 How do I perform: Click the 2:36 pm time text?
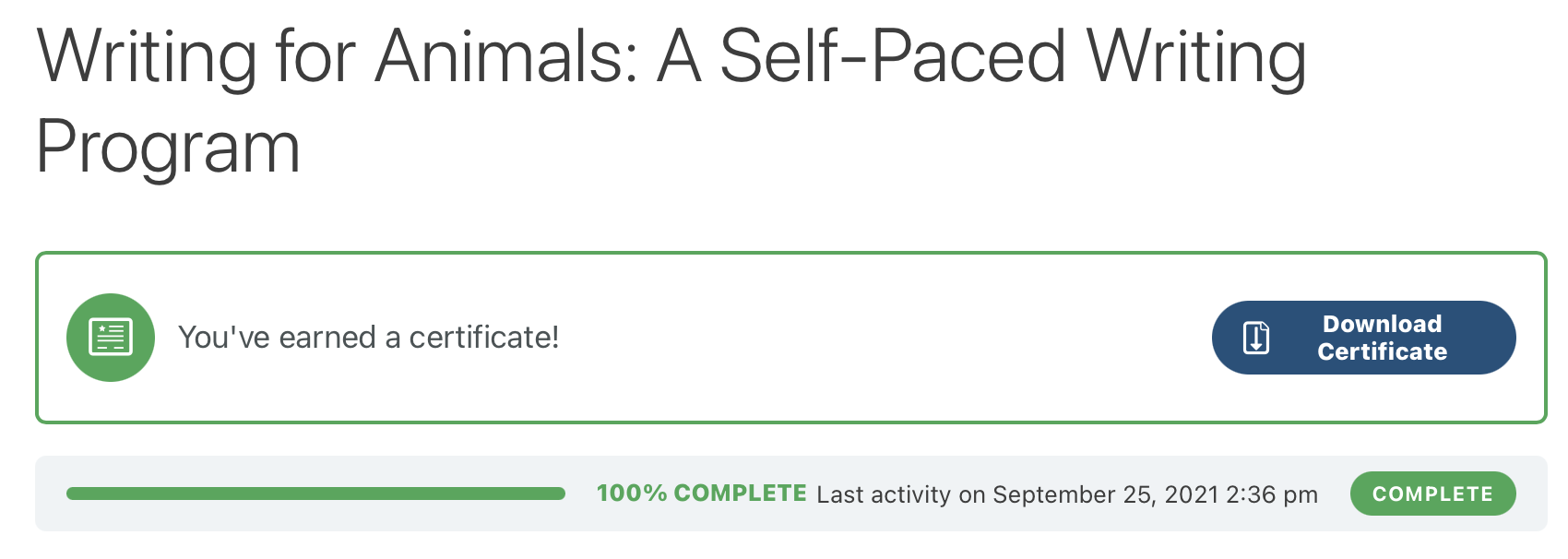click(x=1272, y=494)
